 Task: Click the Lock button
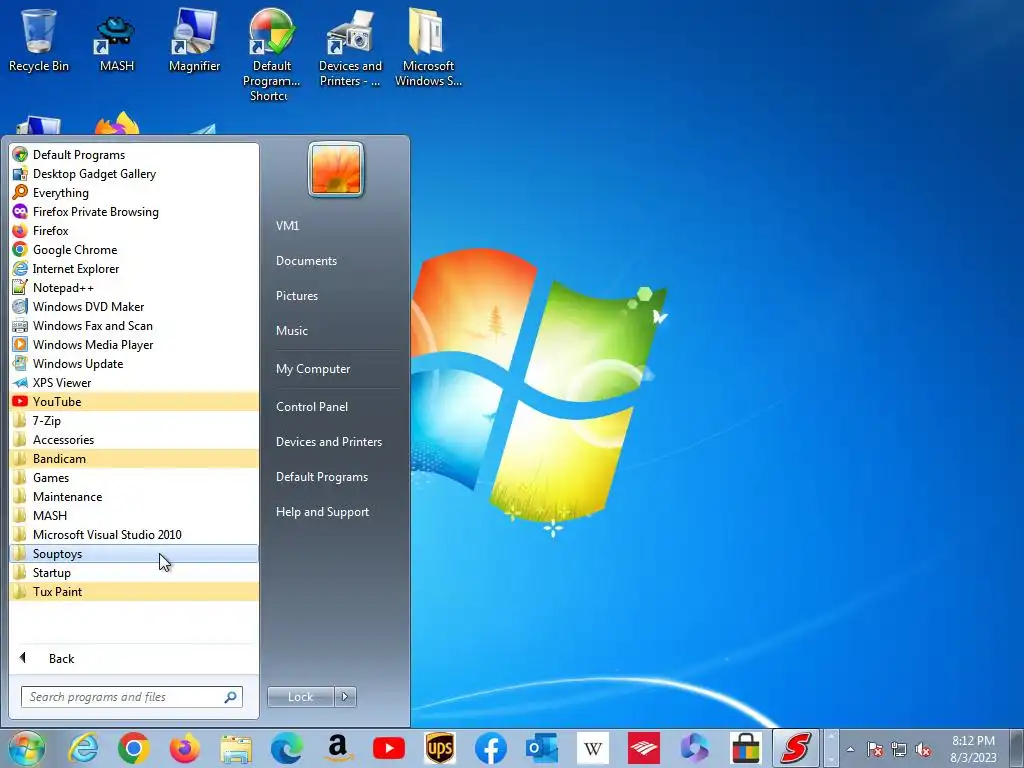tap(300, 697)
